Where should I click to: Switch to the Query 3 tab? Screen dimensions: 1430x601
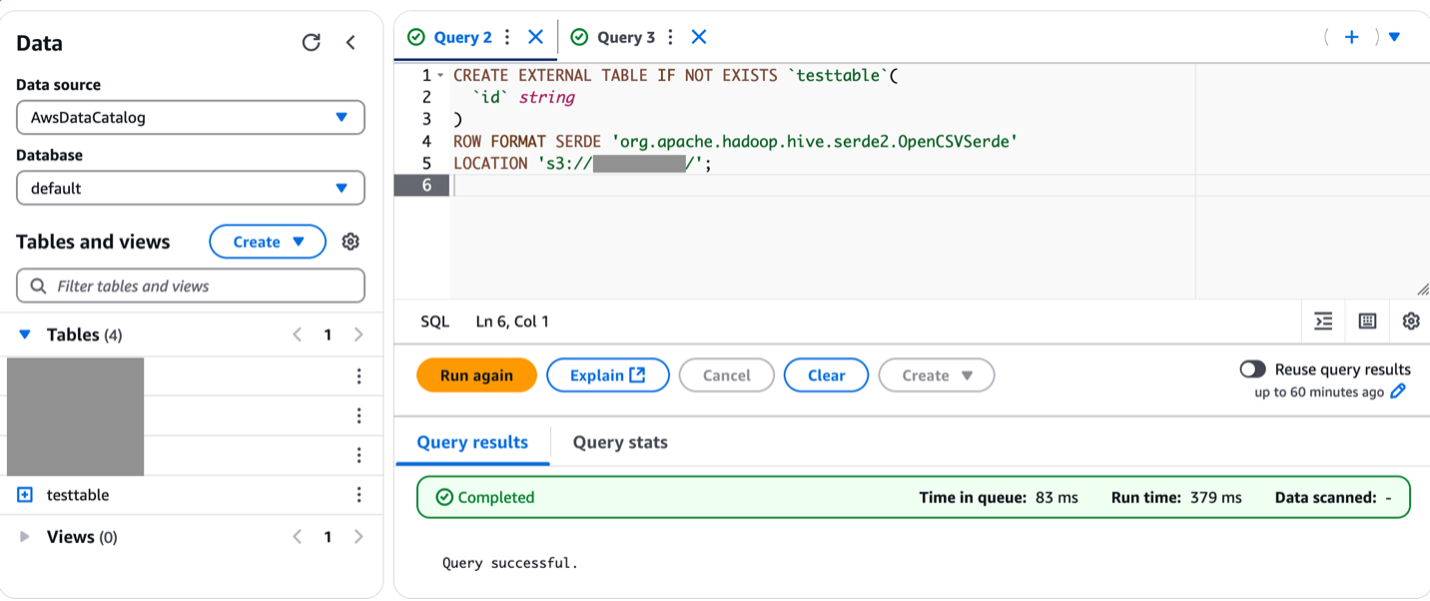[x=626, y=37]
